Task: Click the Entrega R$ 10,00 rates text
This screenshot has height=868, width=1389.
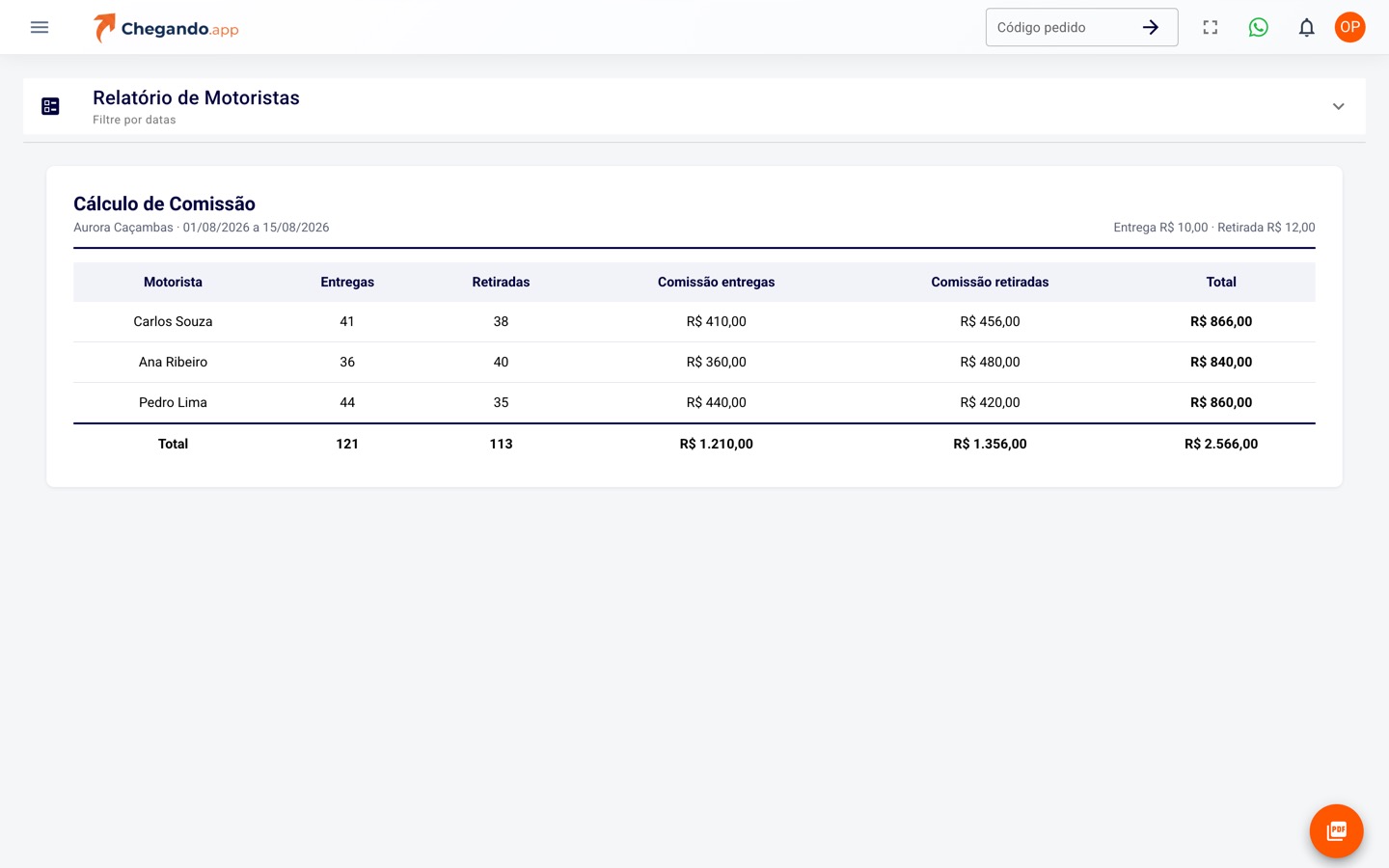Action: click(1214, 228)
